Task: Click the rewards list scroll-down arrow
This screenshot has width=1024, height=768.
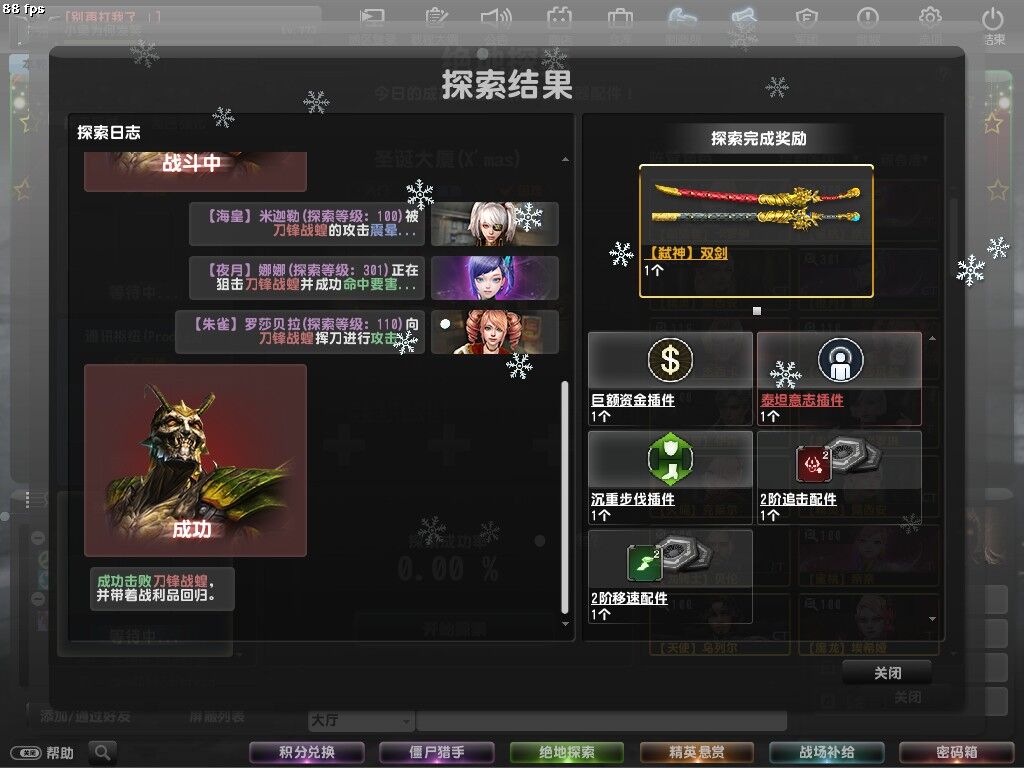Action: point(933,618)
